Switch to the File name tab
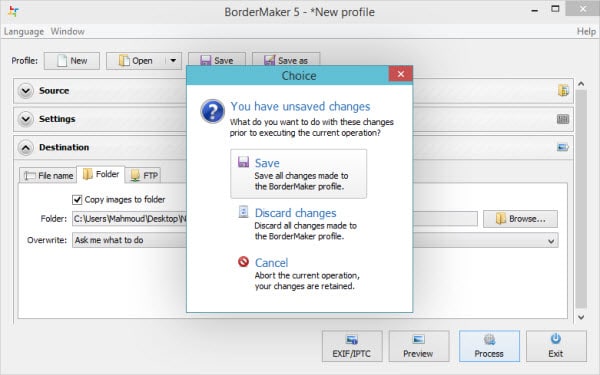 (x=48, y=176)
